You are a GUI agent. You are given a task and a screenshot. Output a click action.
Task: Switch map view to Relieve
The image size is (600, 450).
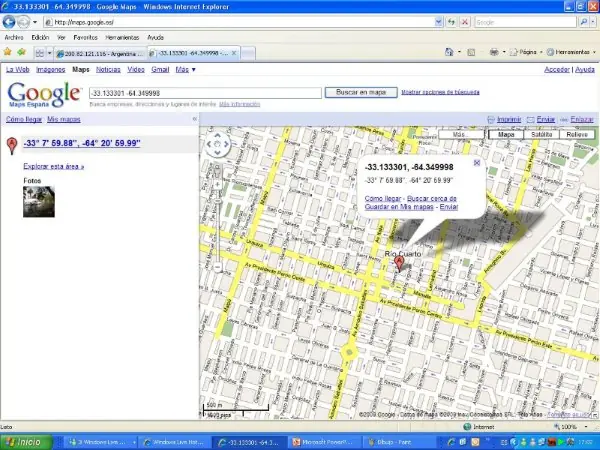[x=576, y=133]
